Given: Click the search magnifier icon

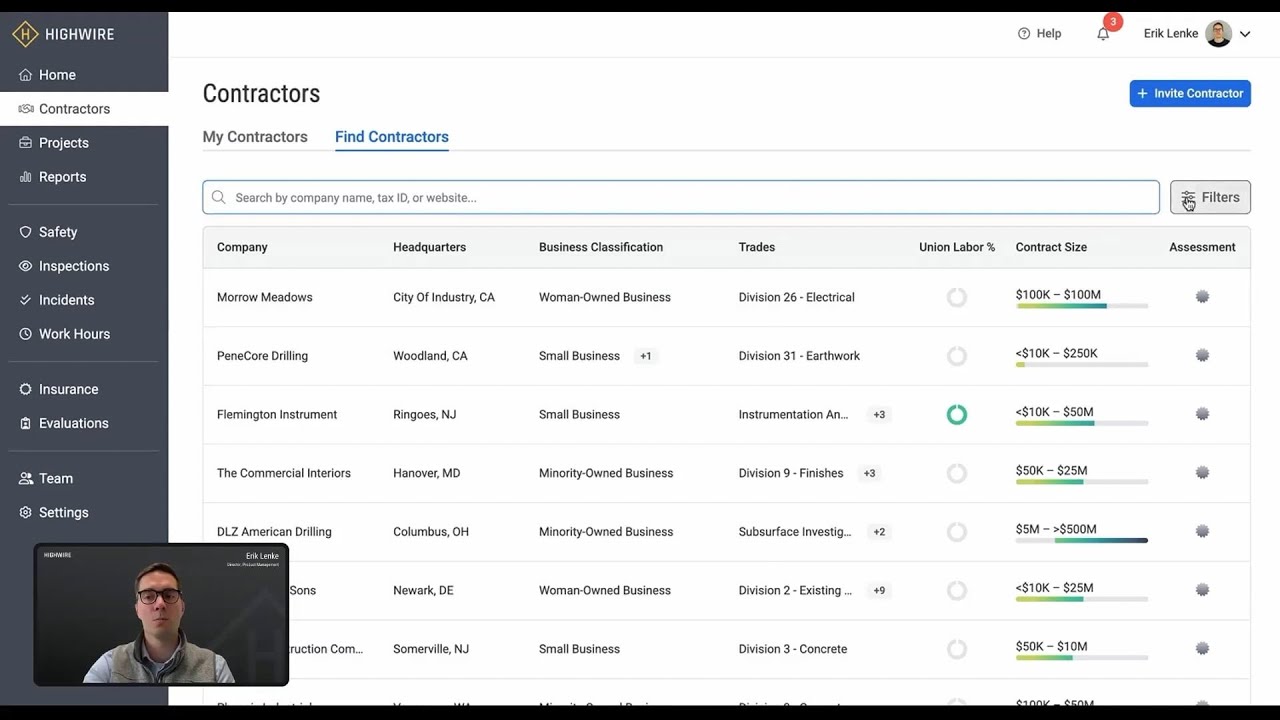Looking at the screenshot, I should (219, 197).
